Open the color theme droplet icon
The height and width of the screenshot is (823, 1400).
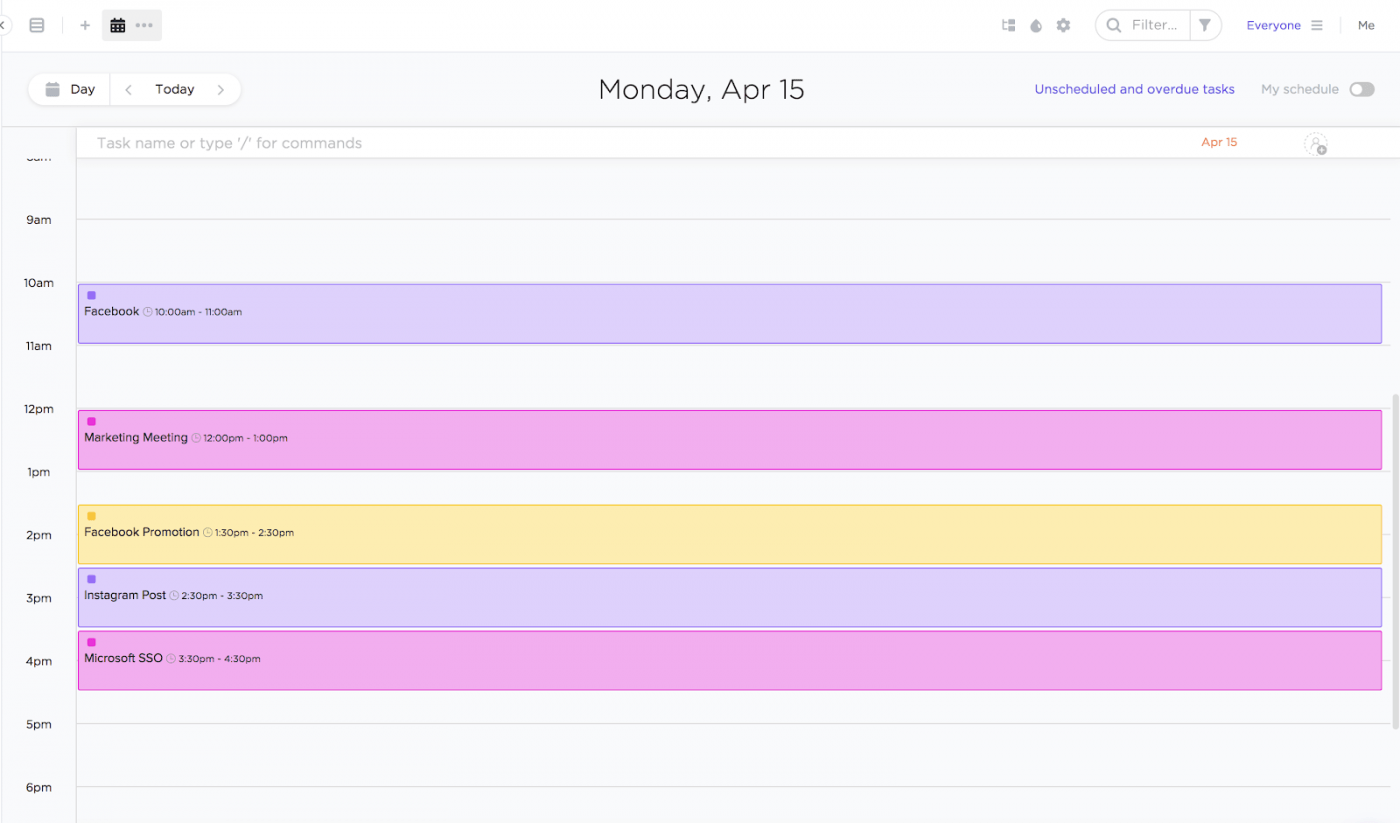tap(1036, 25)
